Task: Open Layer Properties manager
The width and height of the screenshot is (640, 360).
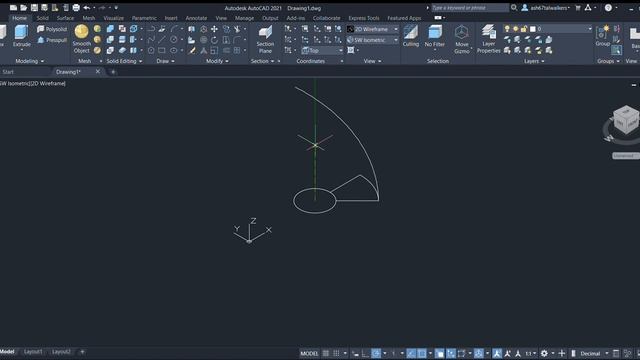Action: pos(489,39)
